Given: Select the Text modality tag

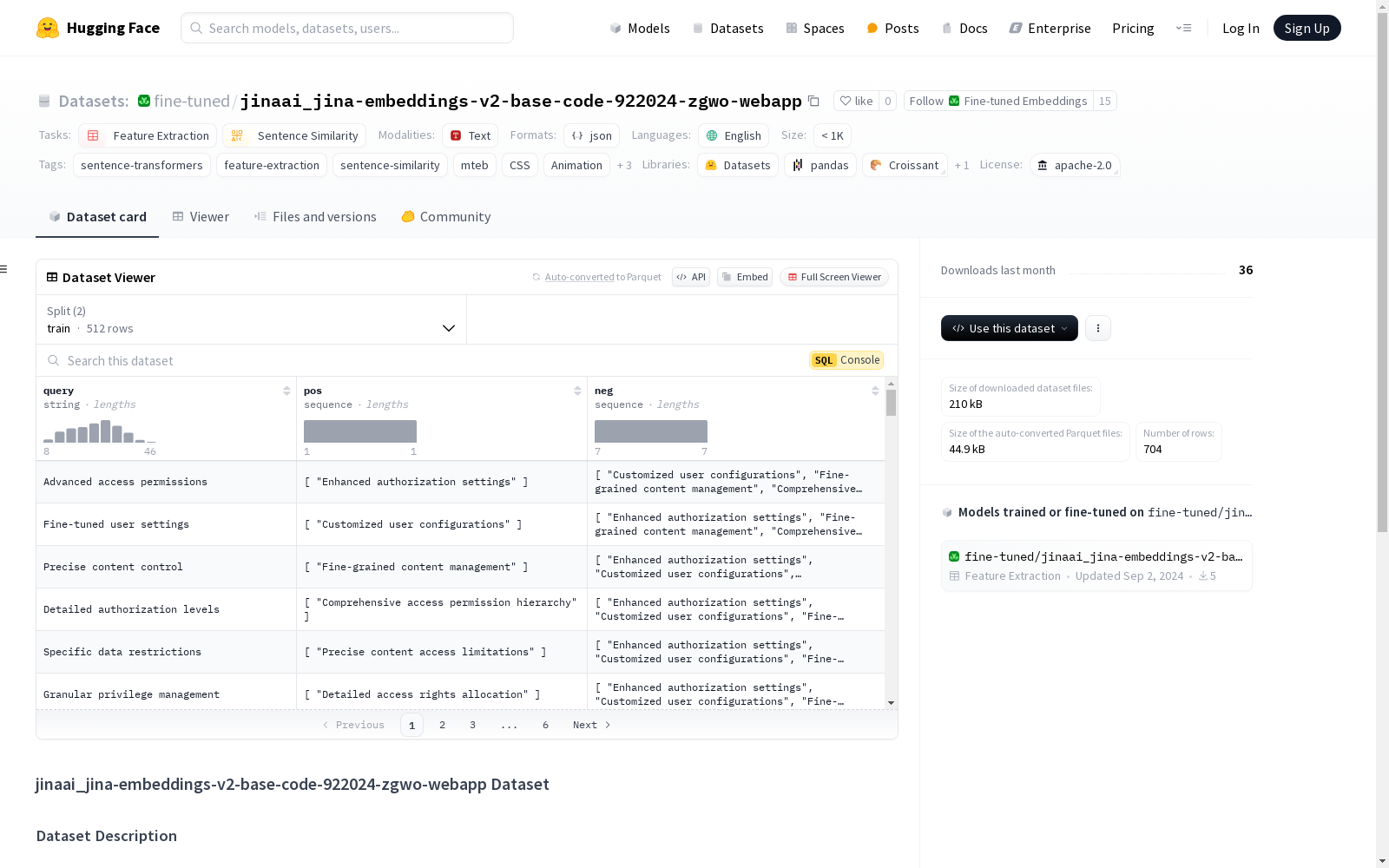Looking at the screenshot, I should (470, 135).
